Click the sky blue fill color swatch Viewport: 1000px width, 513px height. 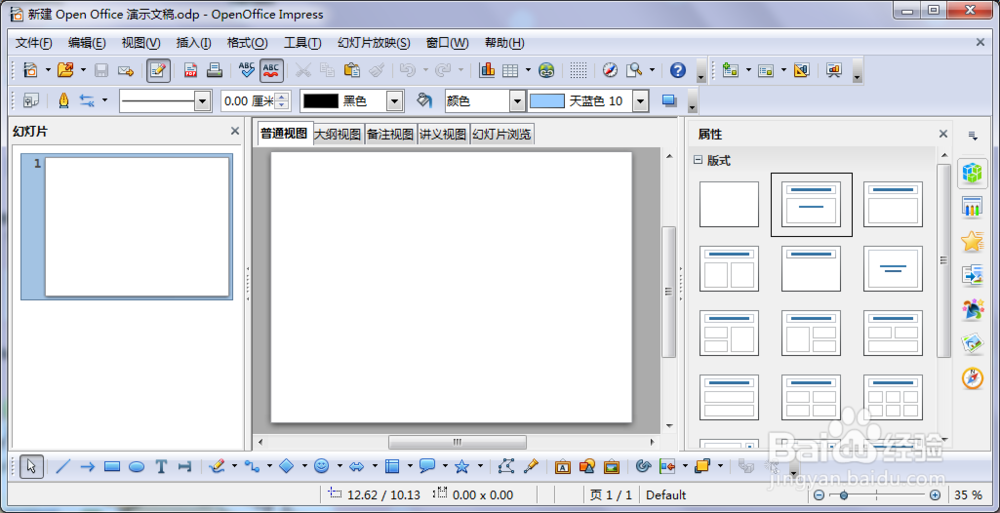click(x=547, y=101)
